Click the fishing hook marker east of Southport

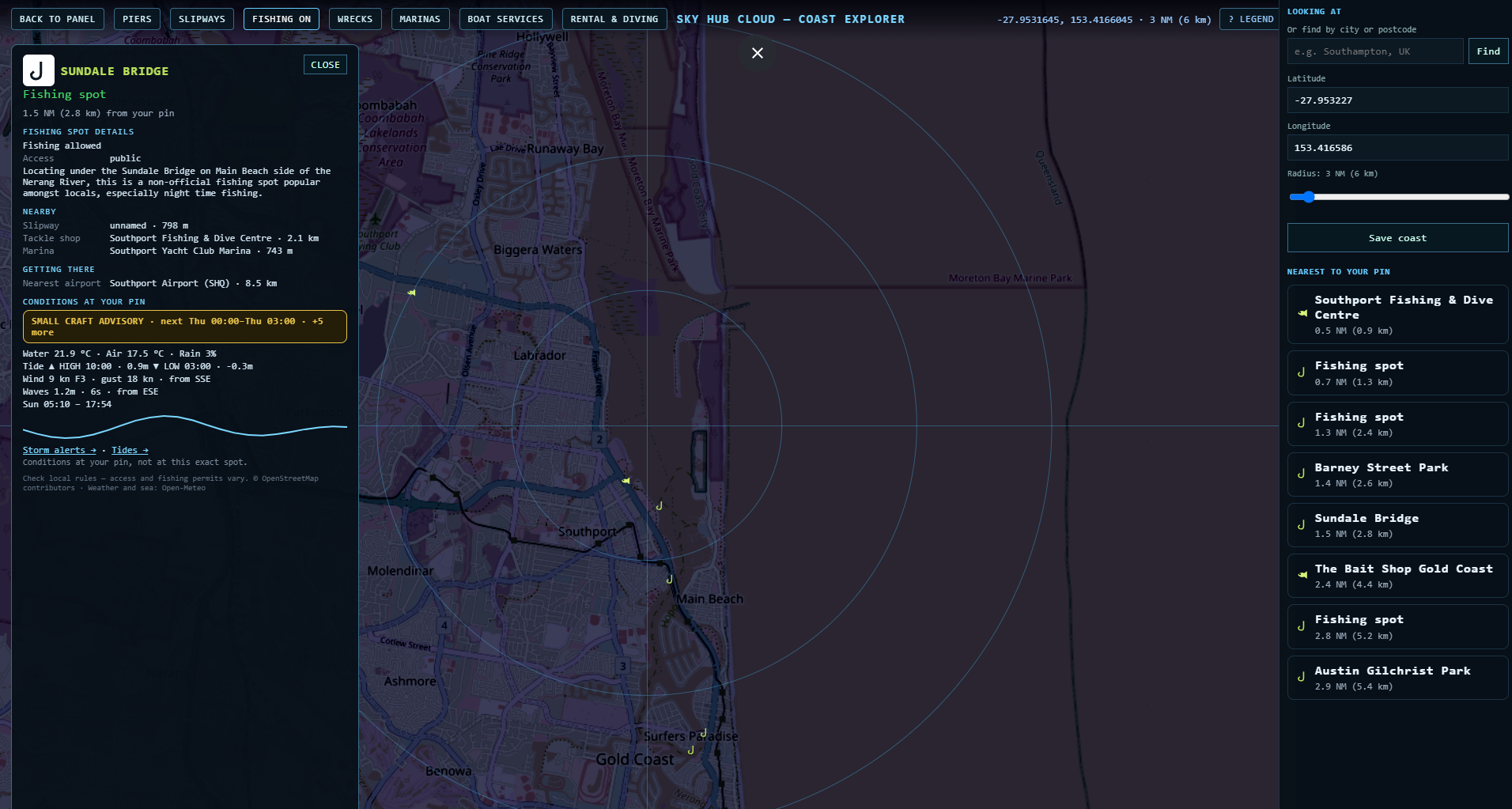click(659, 505)
